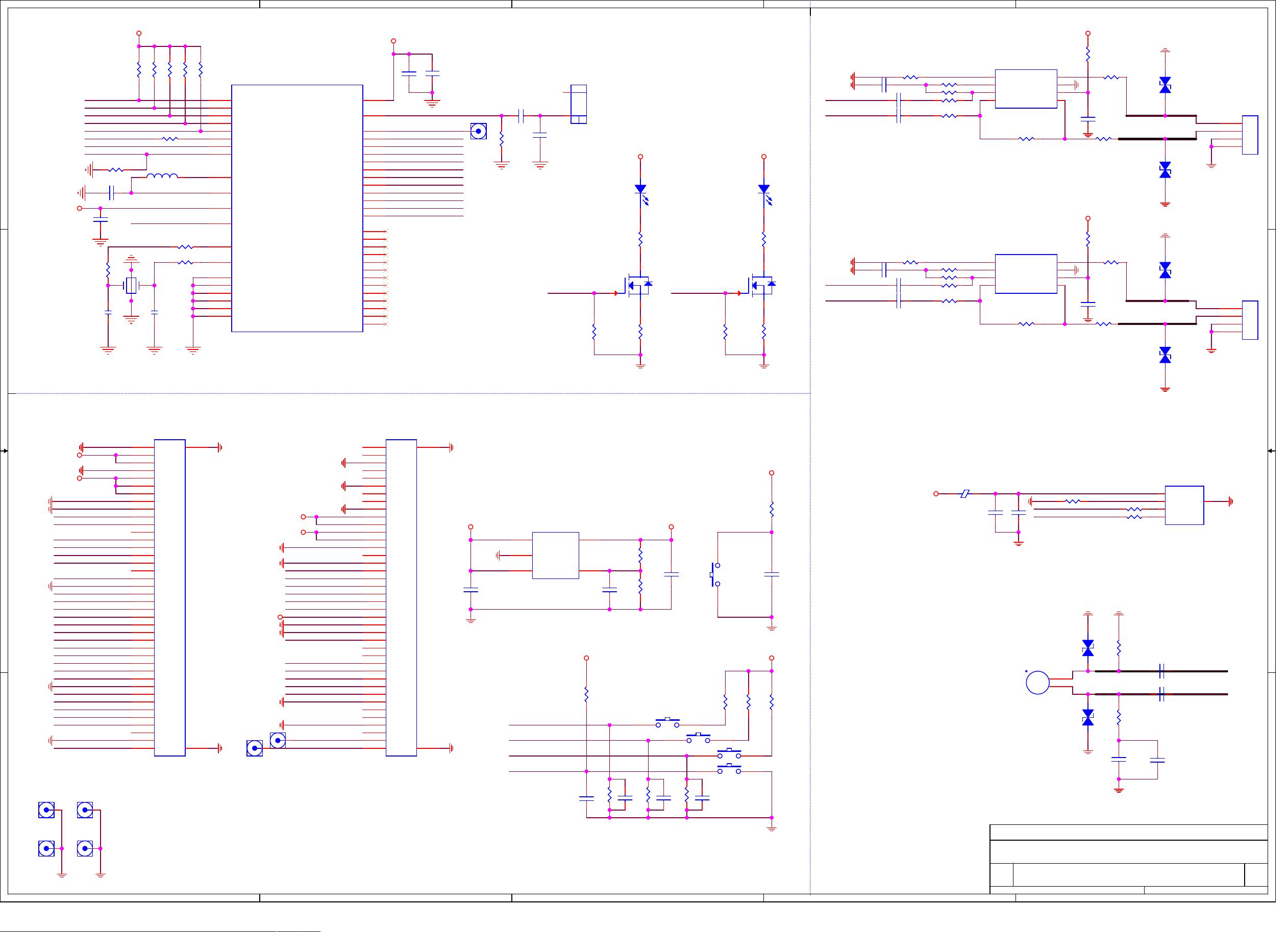Select the right tall connector body
The height and width of the screenshot is (932, 1288).
click(x=401, y=597)
